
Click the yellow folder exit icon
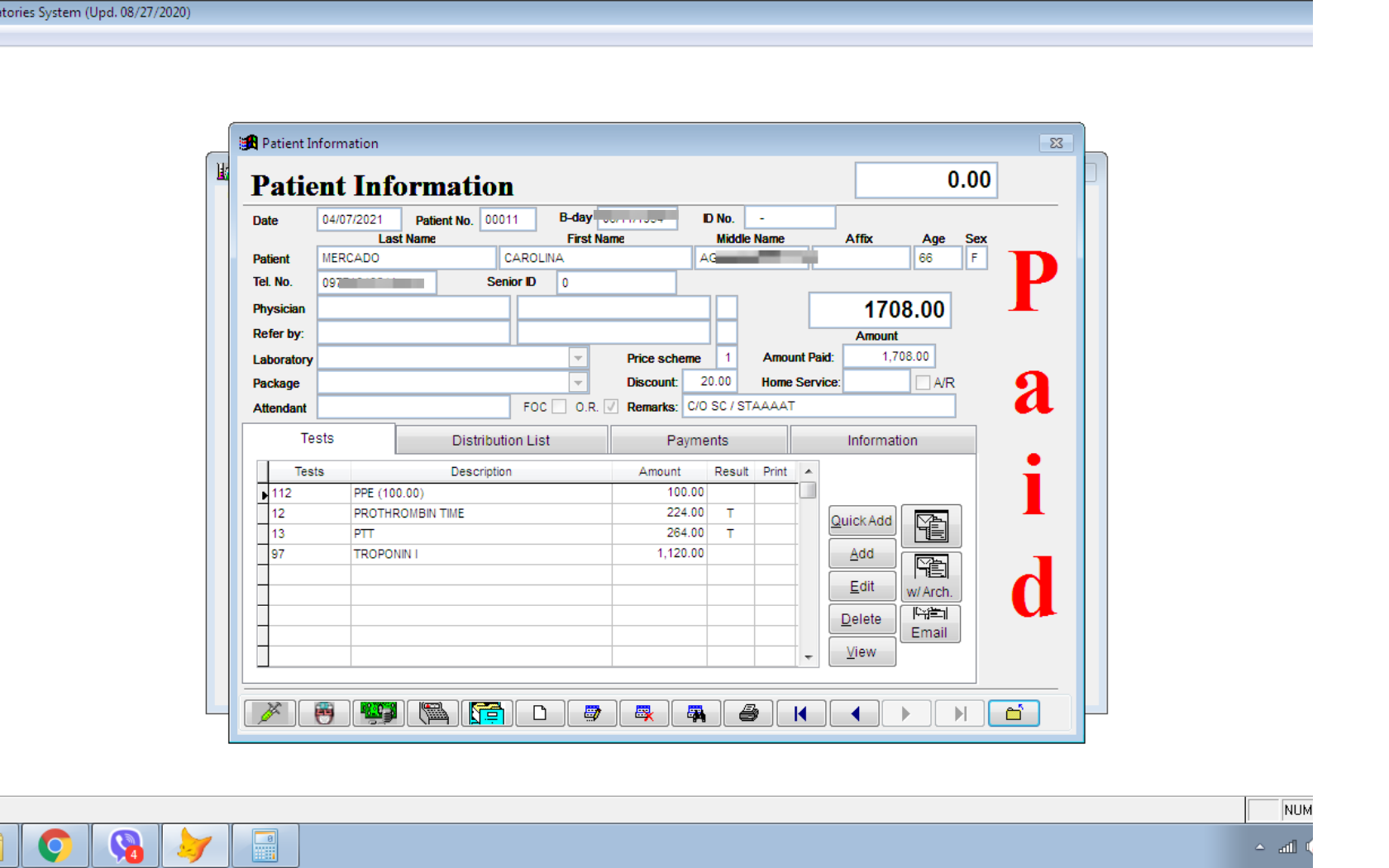pos(1014,713)
